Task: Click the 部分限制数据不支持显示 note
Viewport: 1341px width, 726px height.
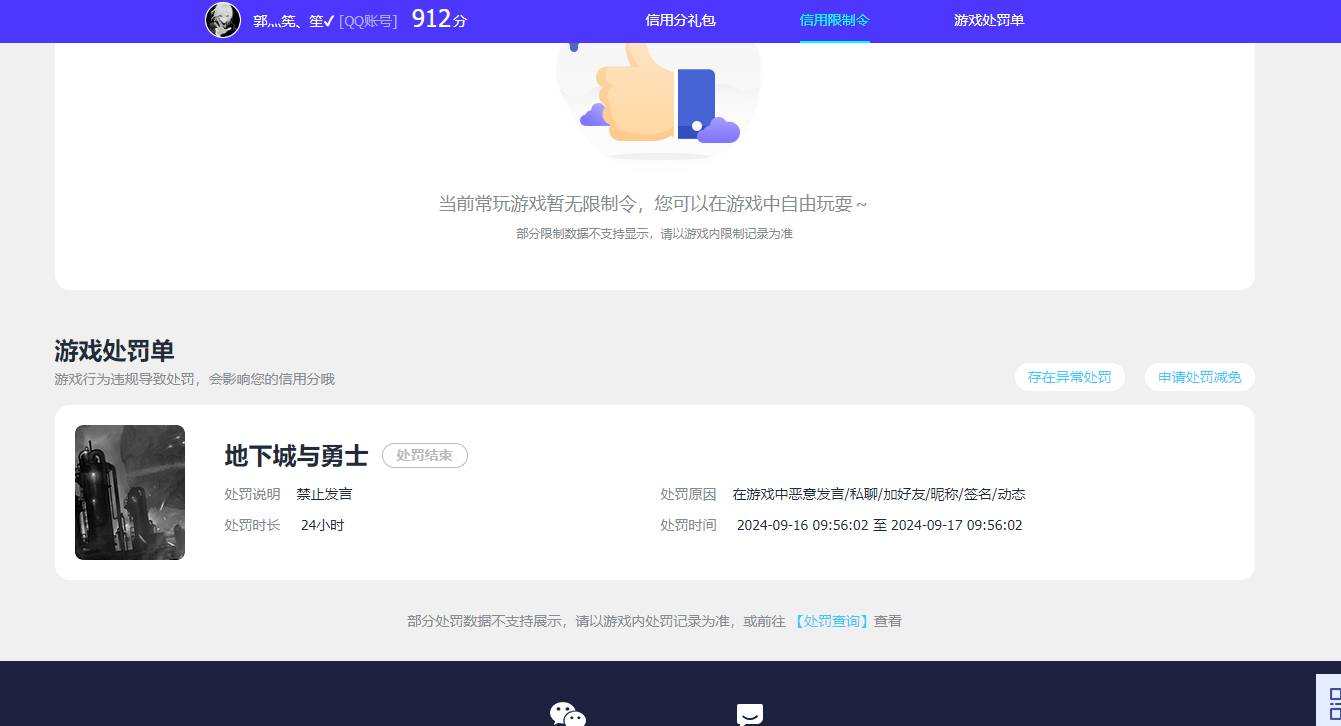Action: coord(654,234)
